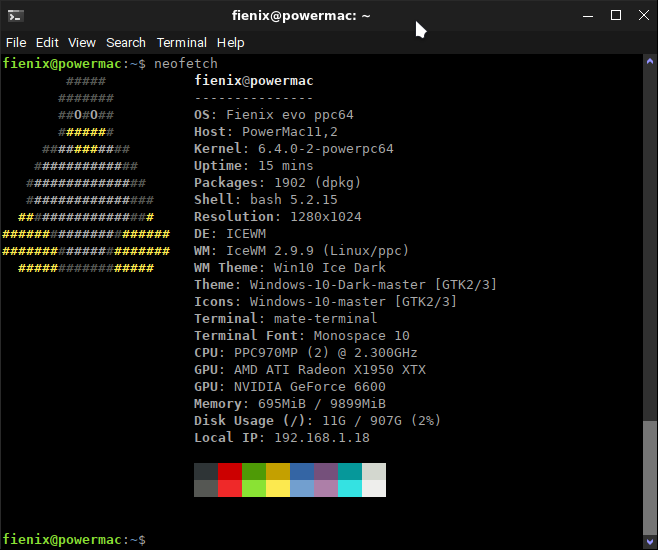Click the 'GPU: AMD ATI Radeon X1950 XTX' line
658x550 pixels.
click(310, 370)
